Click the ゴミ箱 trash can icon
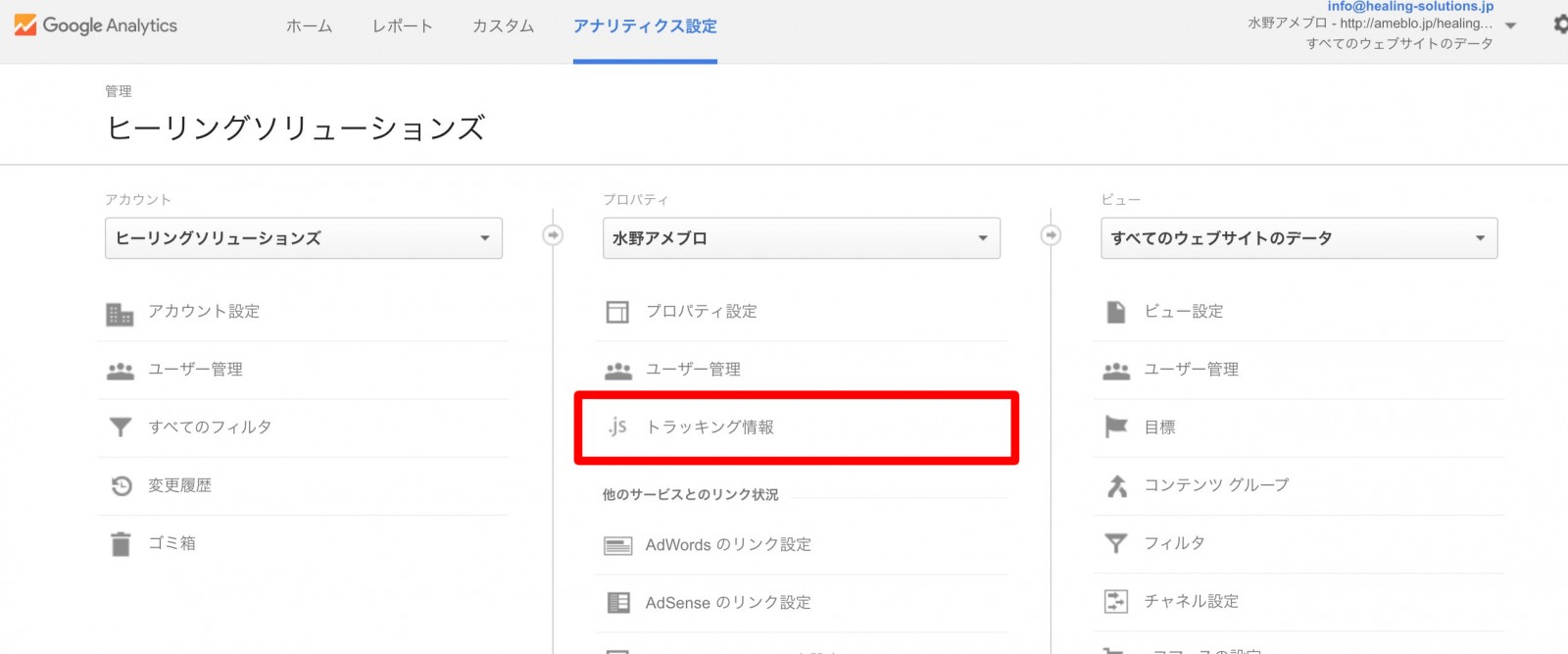The width and height of the screenshot is (1568, 654). 121,543
